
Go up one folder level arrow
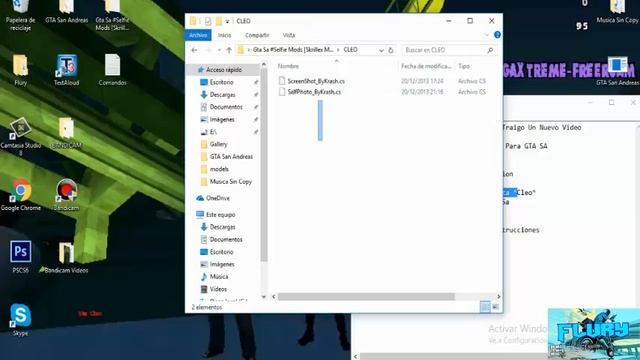tap(229, 50)
